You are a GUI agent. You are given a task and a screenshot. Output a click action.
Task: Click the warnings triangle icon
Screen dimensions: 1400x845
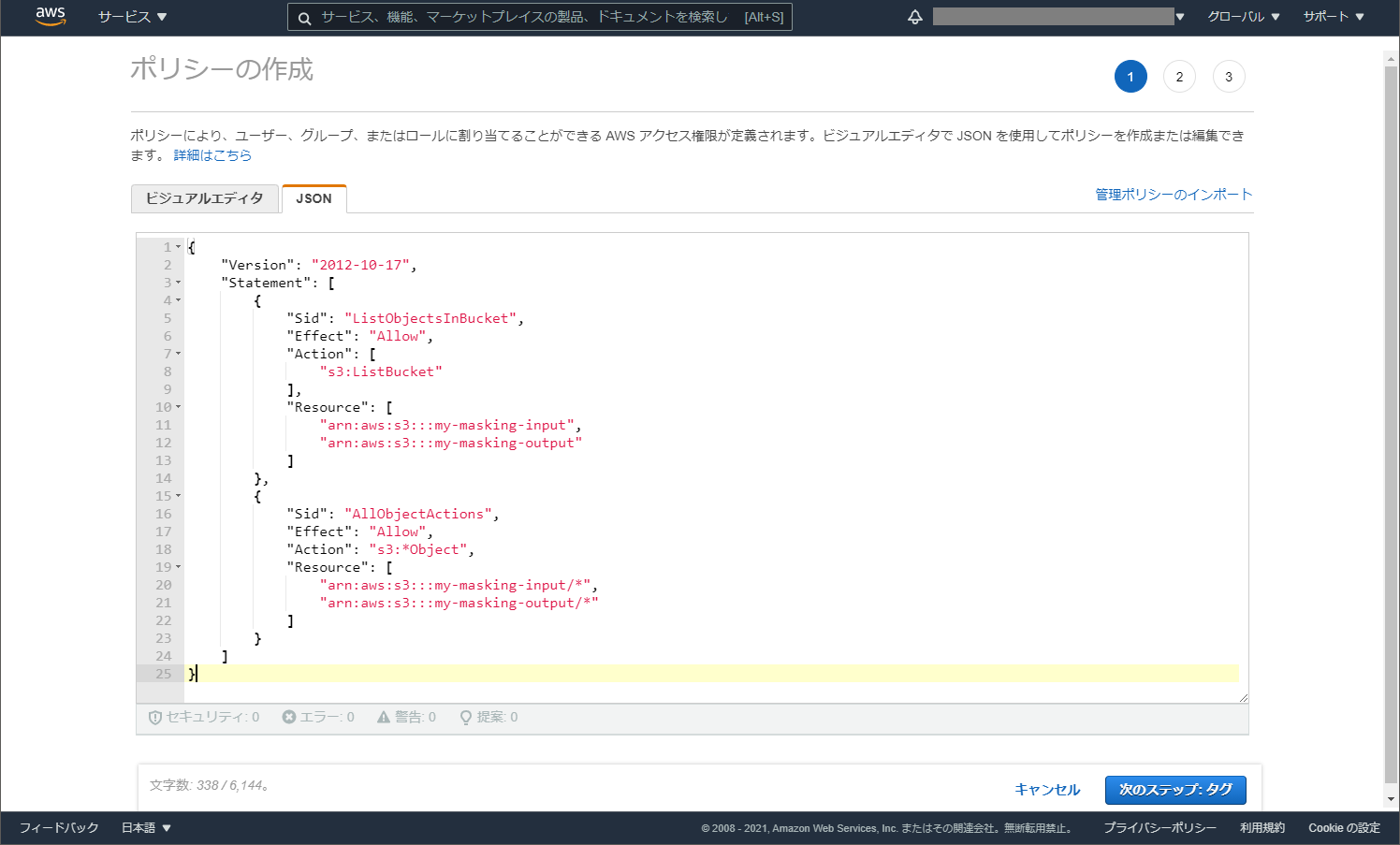384,717
